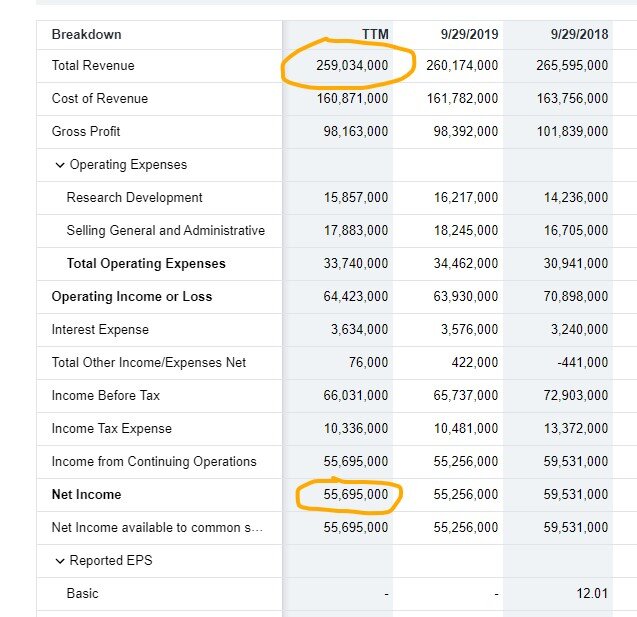Click Selling General and Administrative label
The height and width of the screenshot is (617, 637).
pos(166,230)
